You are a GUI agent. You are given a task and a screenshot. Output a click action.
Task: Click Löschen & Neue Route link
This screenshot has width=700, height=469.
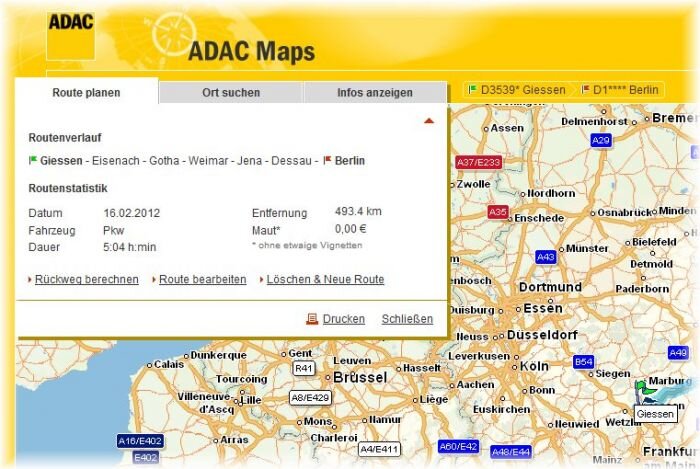click(325, 279)
